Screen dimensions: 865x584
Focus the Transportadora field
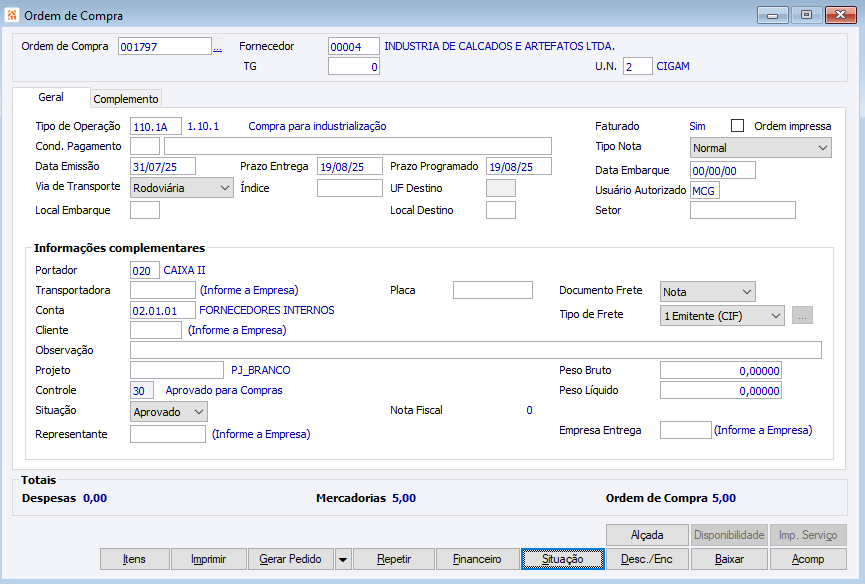click(163, 290)
